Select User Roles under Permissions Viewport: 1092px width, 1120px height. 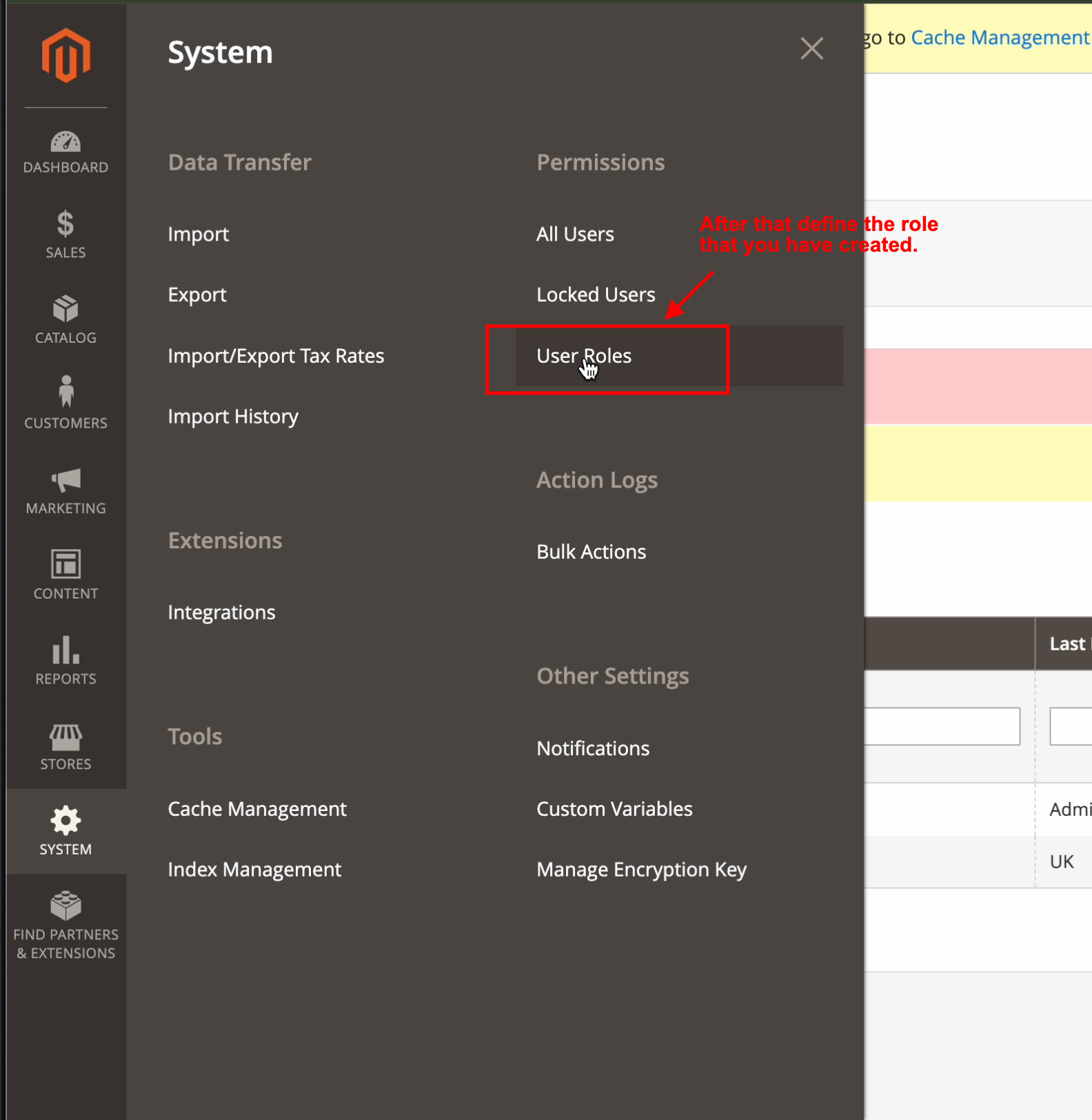(x=584, y=356)
